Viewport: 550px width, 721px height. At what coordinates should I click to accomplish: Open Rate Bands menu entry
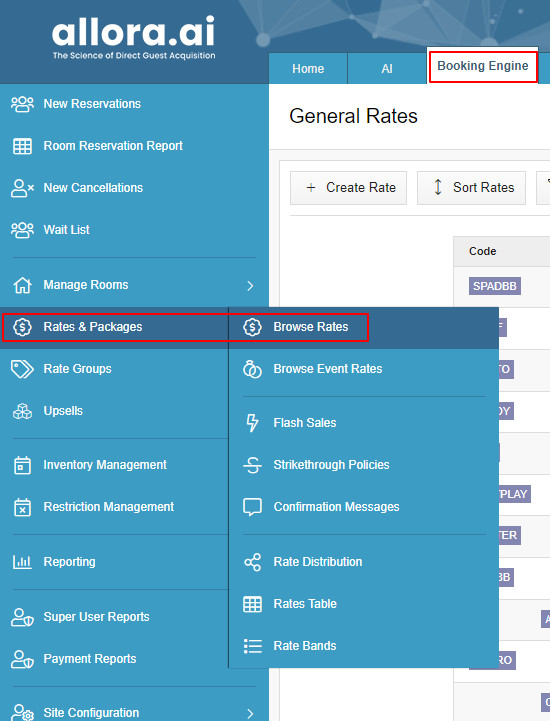coord(364,646)
